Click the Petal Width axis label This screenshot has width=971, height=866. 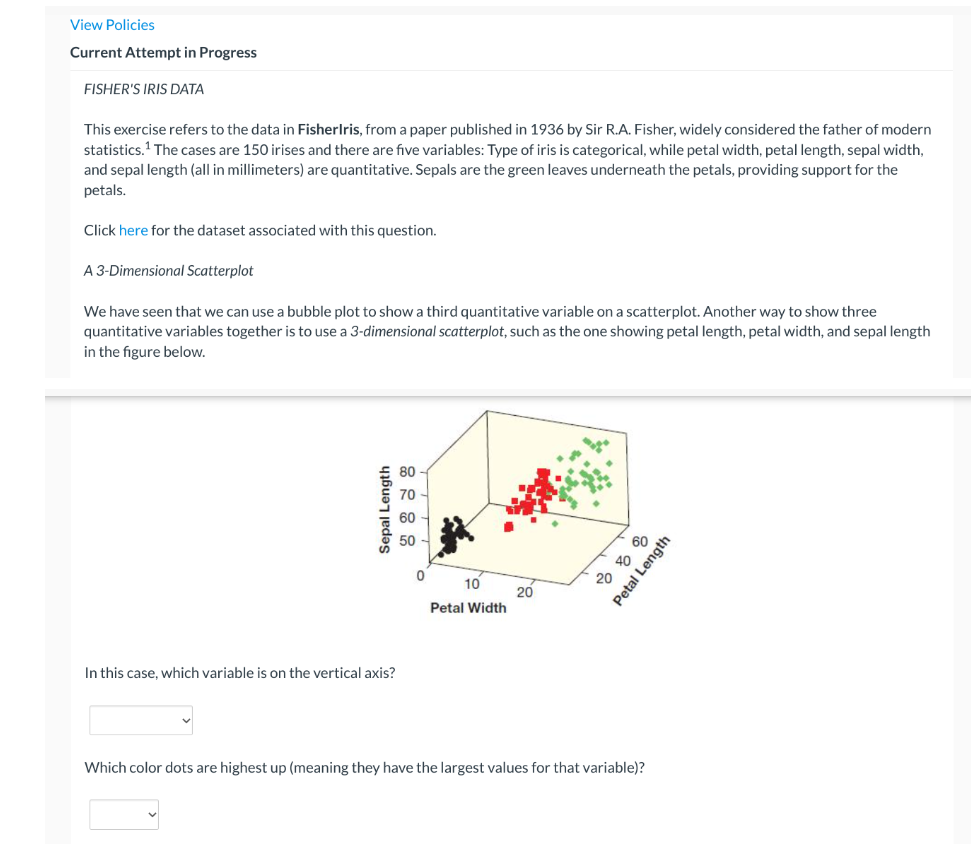(471, 605)
